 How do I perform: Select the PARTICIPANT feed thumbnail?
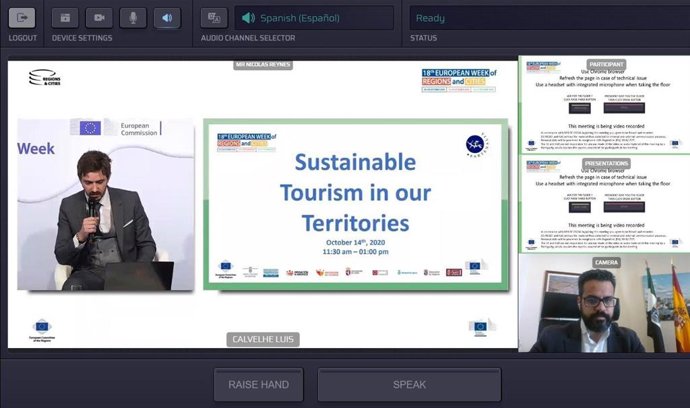605,104
